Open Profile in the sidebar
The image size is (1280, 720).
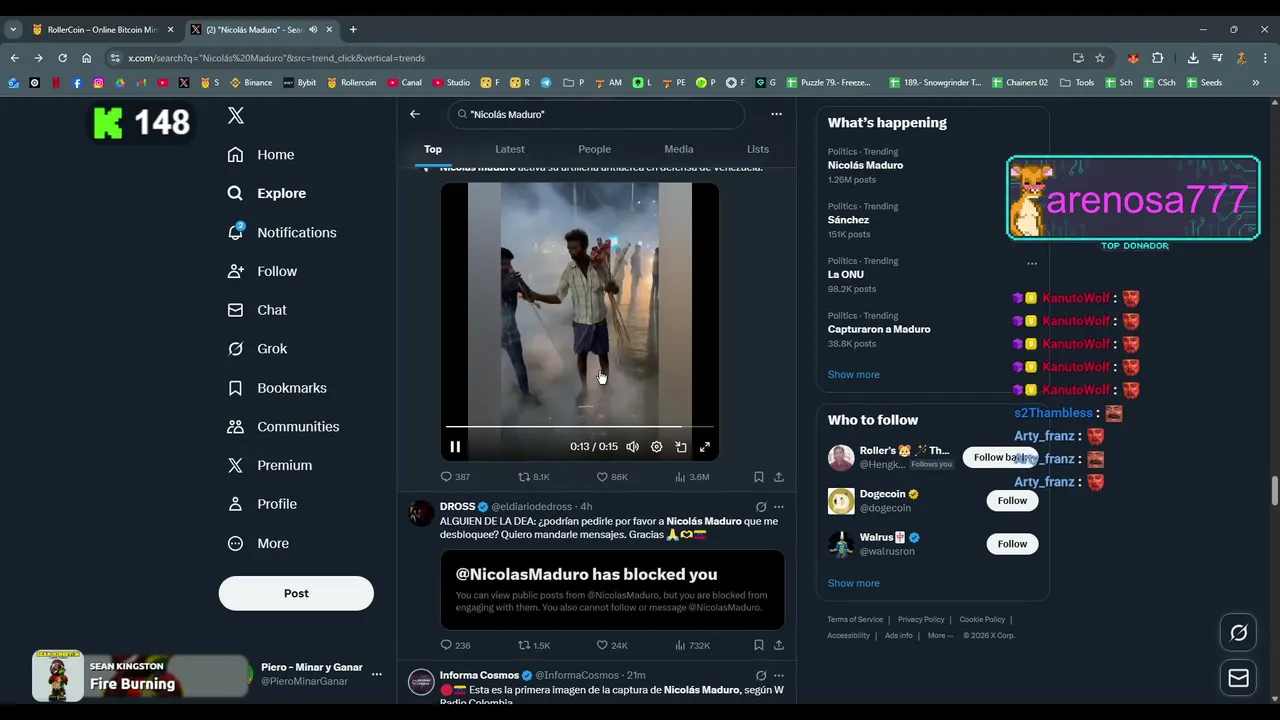pyautogui.click(x=262, y=504)
